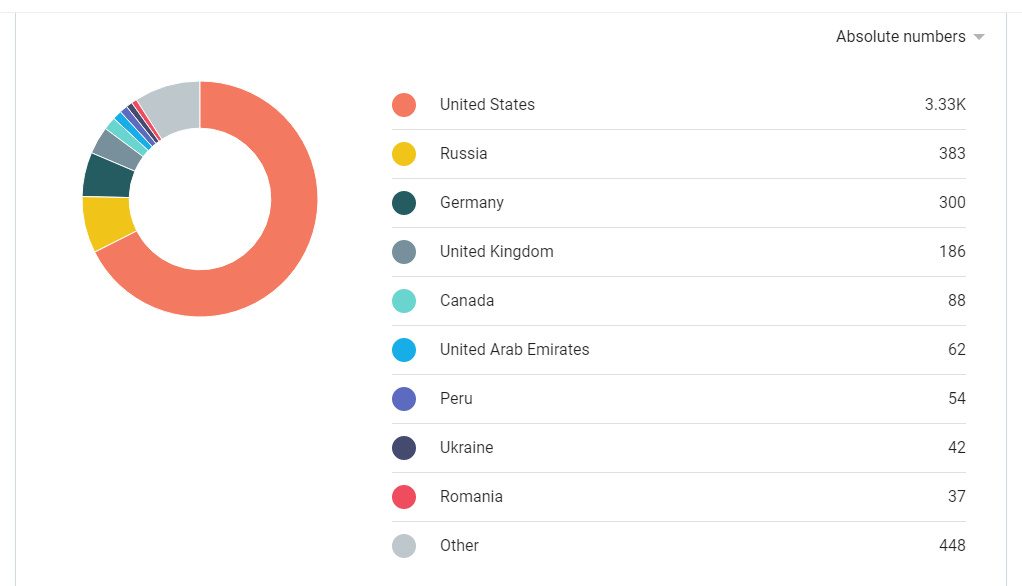1022x586 pixels.
Task: Click the Peru purple legend dot
Action: [x=404, y=399]
